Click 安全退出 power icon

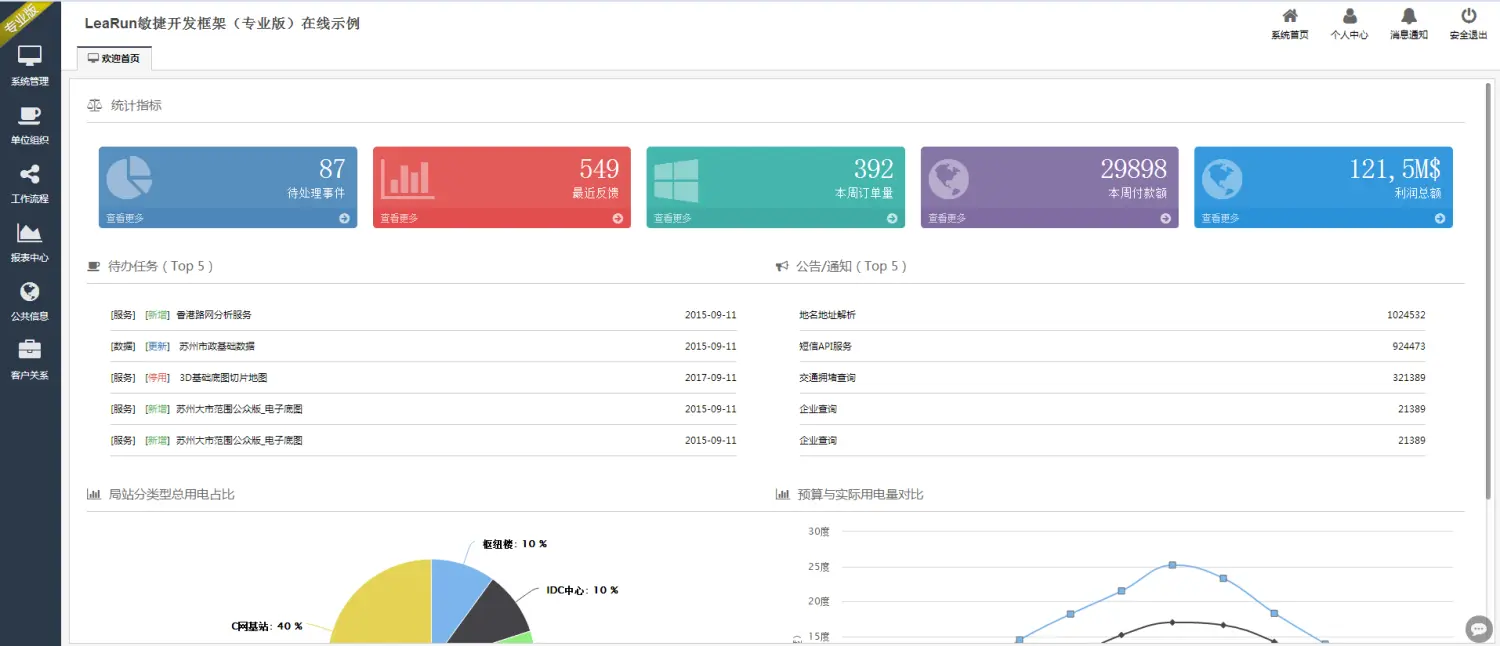(x=1469, y=16)
